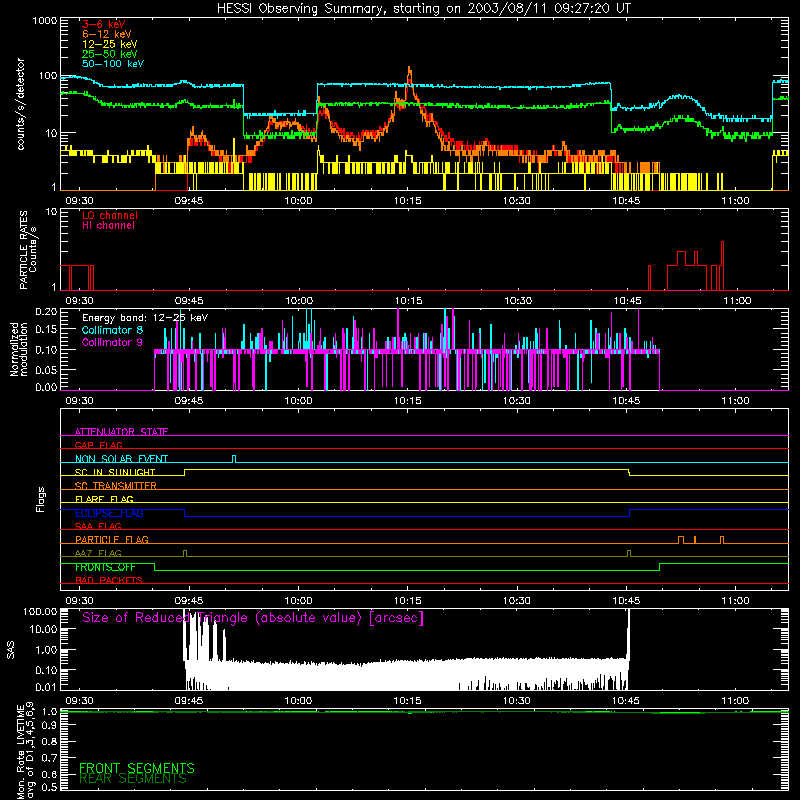Click the FRONT SEGMENTS legend label
800x800 pixels.
[137, 768]
